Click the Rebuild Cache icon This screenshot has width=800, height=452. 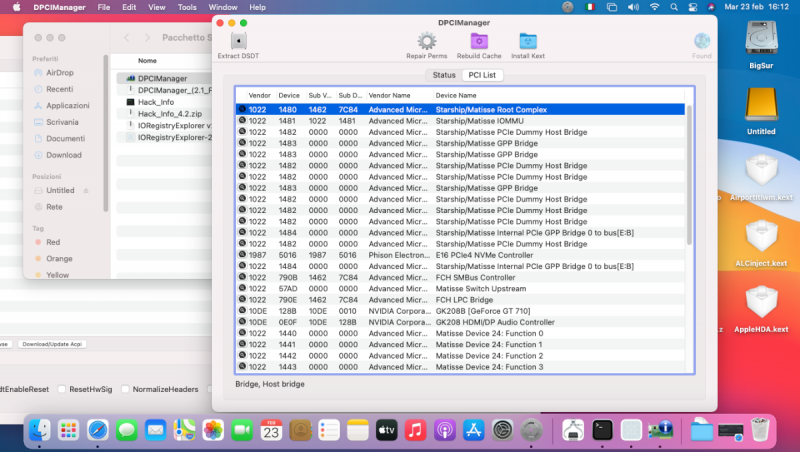479,42
